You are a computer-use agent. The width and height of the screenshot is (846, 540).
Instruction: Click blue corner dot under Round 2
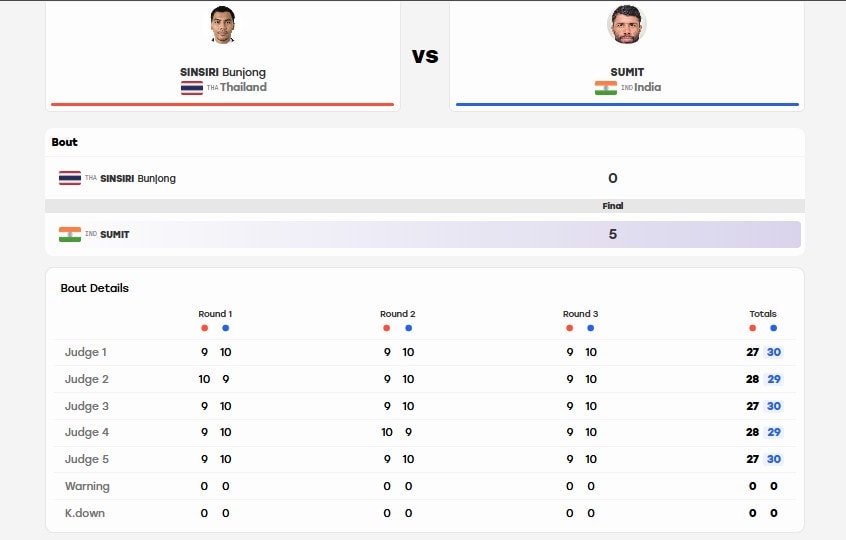408,328
